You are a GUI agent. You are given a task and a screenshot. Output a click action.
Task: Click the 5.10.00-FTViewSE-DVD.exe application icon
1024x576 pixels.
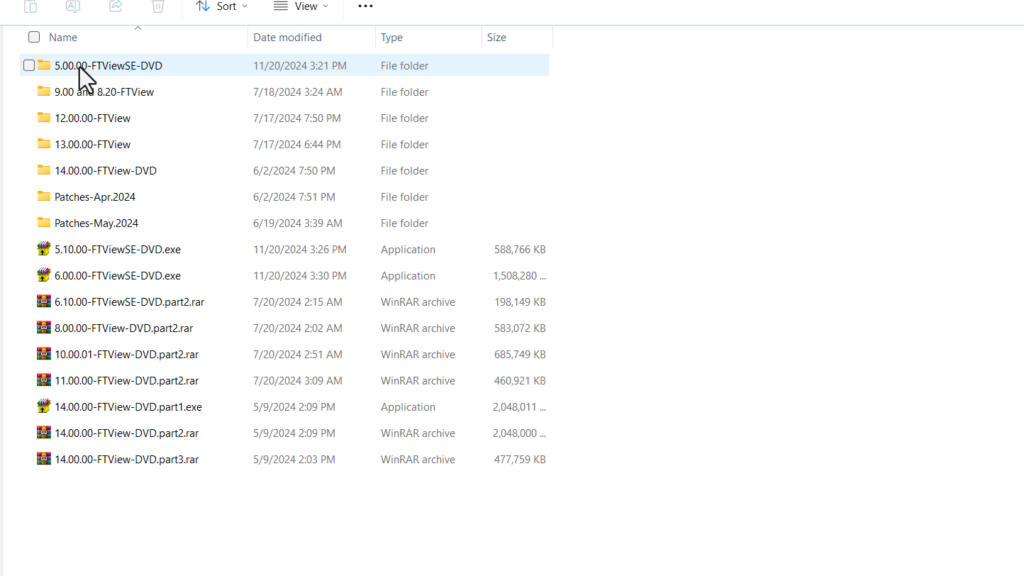[44, 249]
